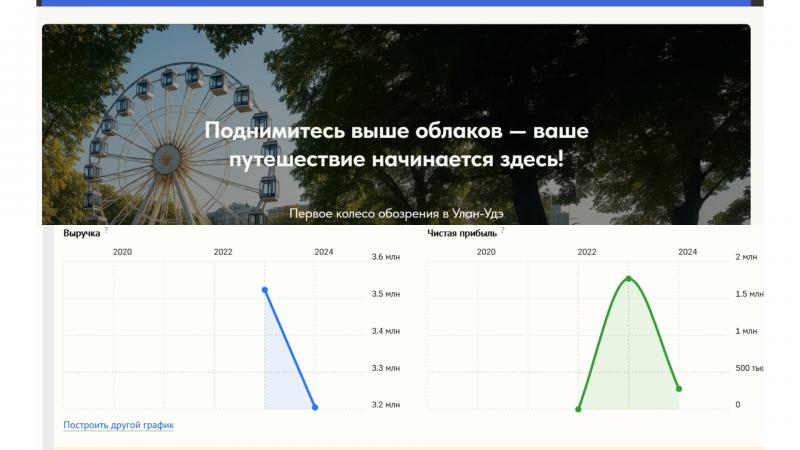Viewport: 800px width, 450px height.
Task: Click the subtitle "Первое колесо обозрения в Улан-Удэ"
Action: pyautogui.click(x=396, y=213)
